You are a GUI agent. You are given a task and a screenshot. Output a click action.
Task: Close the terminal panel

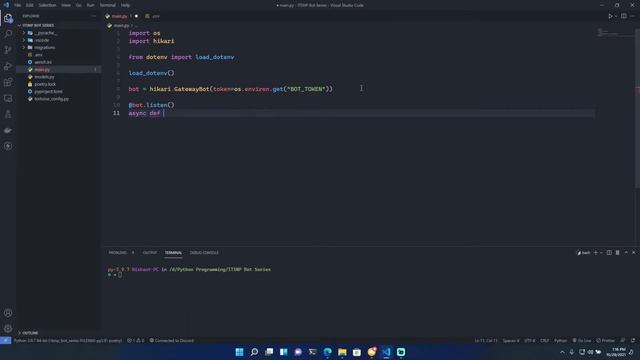633,253
